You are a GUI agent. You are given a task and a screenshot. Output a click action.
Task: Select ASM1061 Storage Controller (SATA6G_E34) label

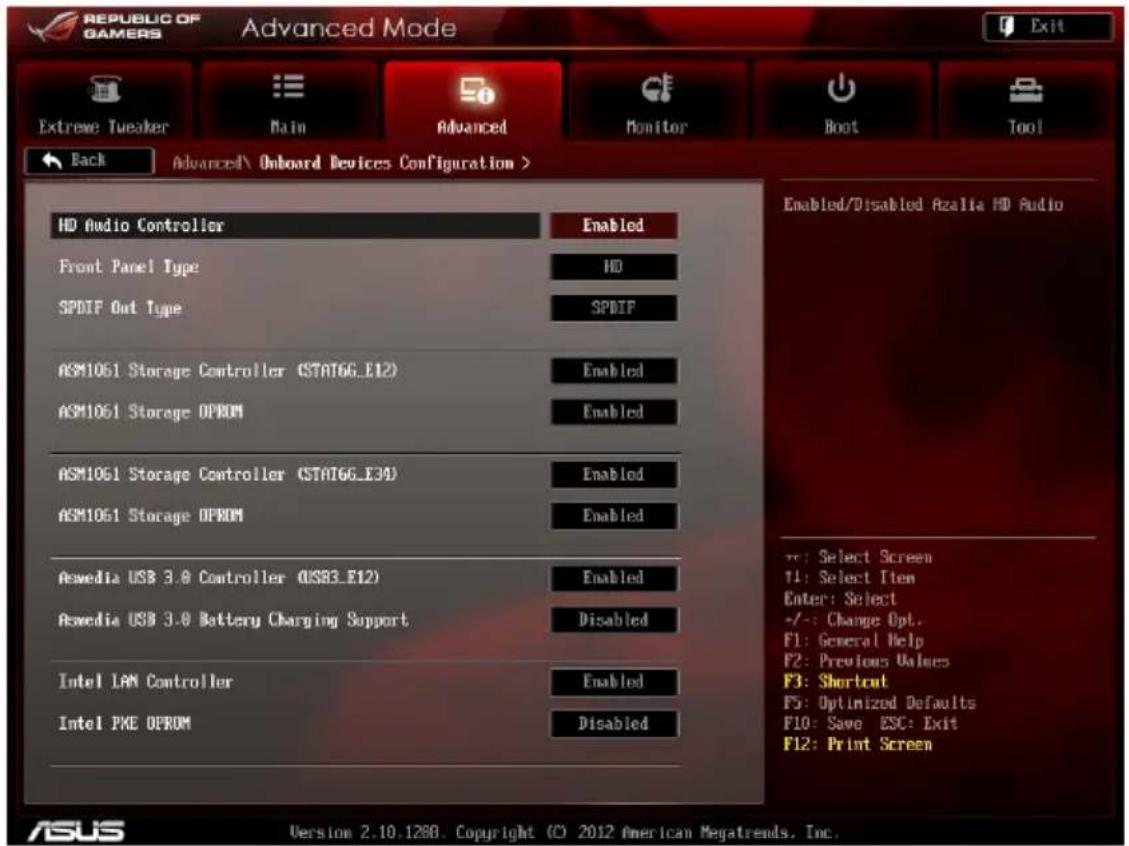[228, 474]
